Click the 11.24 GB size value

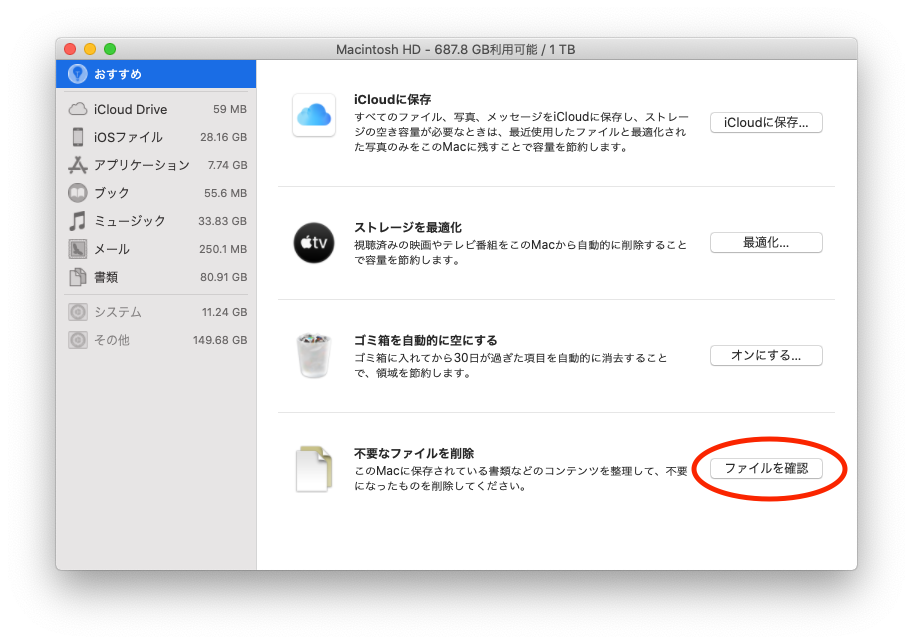point(225,312)
